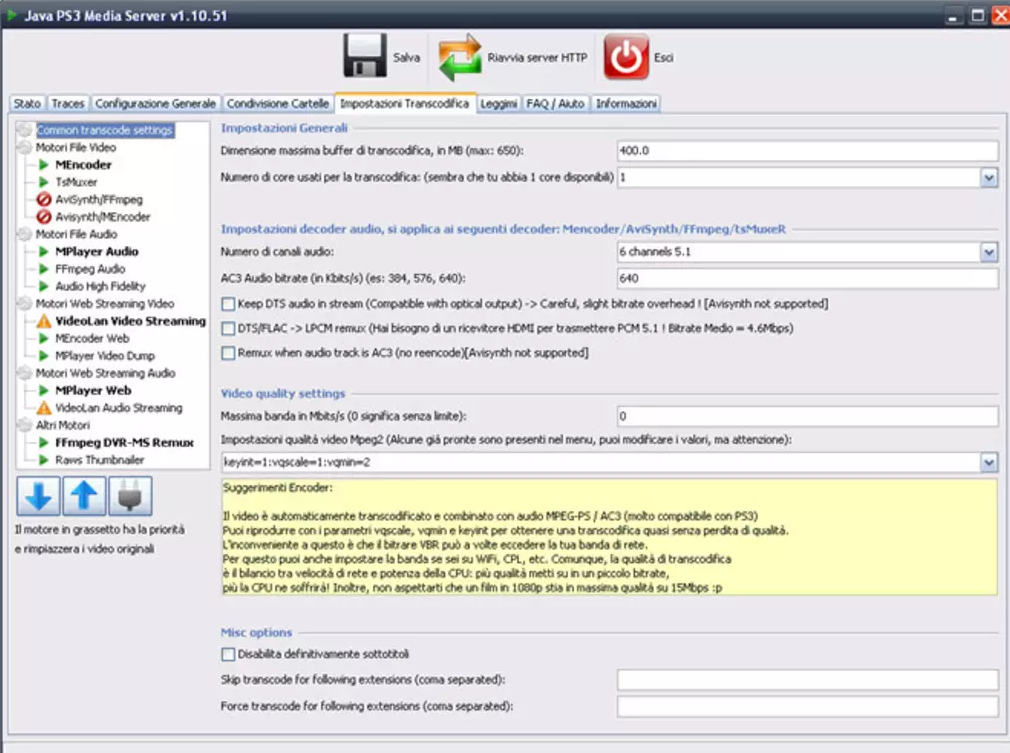Screen dimensions: 1010x753
Task: Click the Salva button
Action: tap(380, 56)
